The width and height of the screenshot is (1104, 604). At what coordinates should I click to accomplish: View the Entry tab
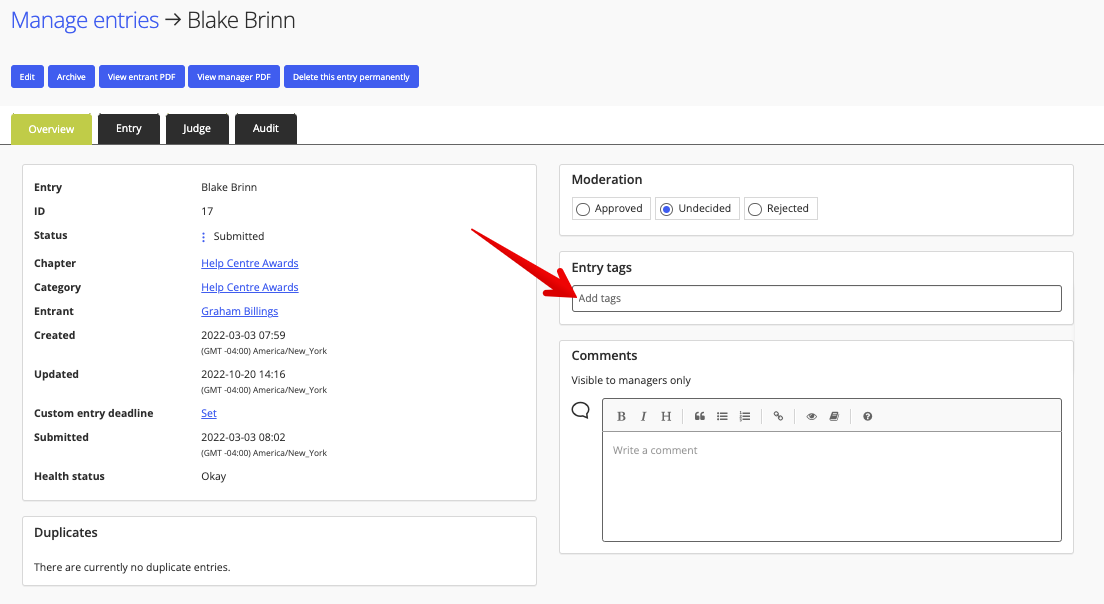click(128, 128)
